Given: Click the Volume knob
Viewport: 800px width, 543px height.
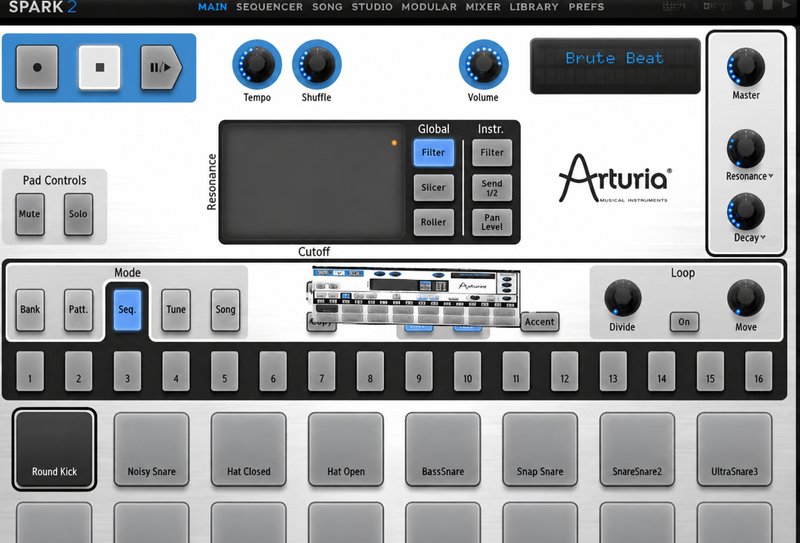Looking at the screenshot, I should pos(483,64).
